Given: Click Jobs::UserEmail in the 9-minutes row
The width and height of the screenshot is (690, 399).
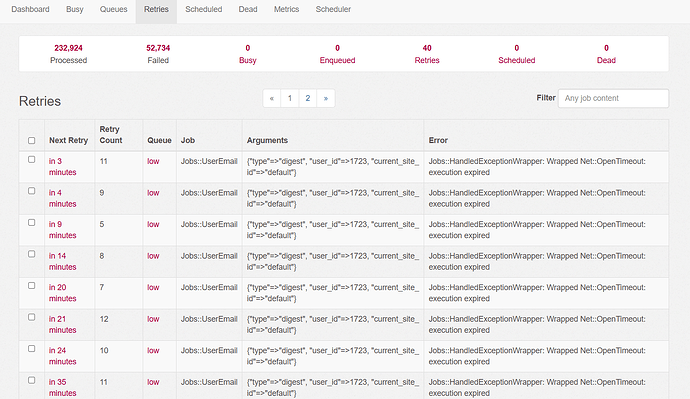Looking at the screenshot, I should coord(209,224).
